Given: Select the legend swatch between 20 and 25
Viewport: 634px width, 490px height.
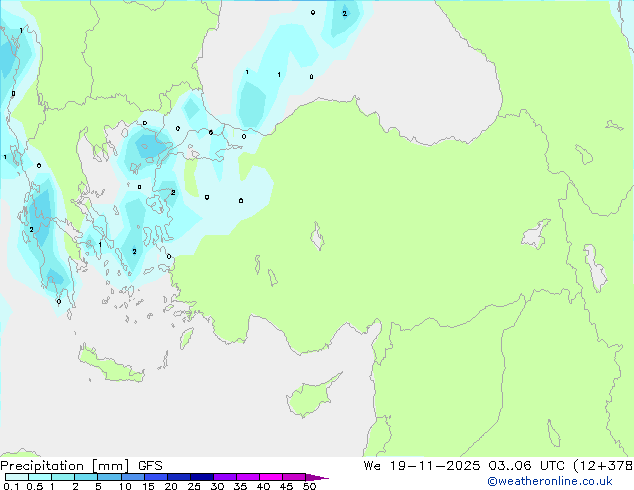Looking at the screenshot, I should point(178,477).
